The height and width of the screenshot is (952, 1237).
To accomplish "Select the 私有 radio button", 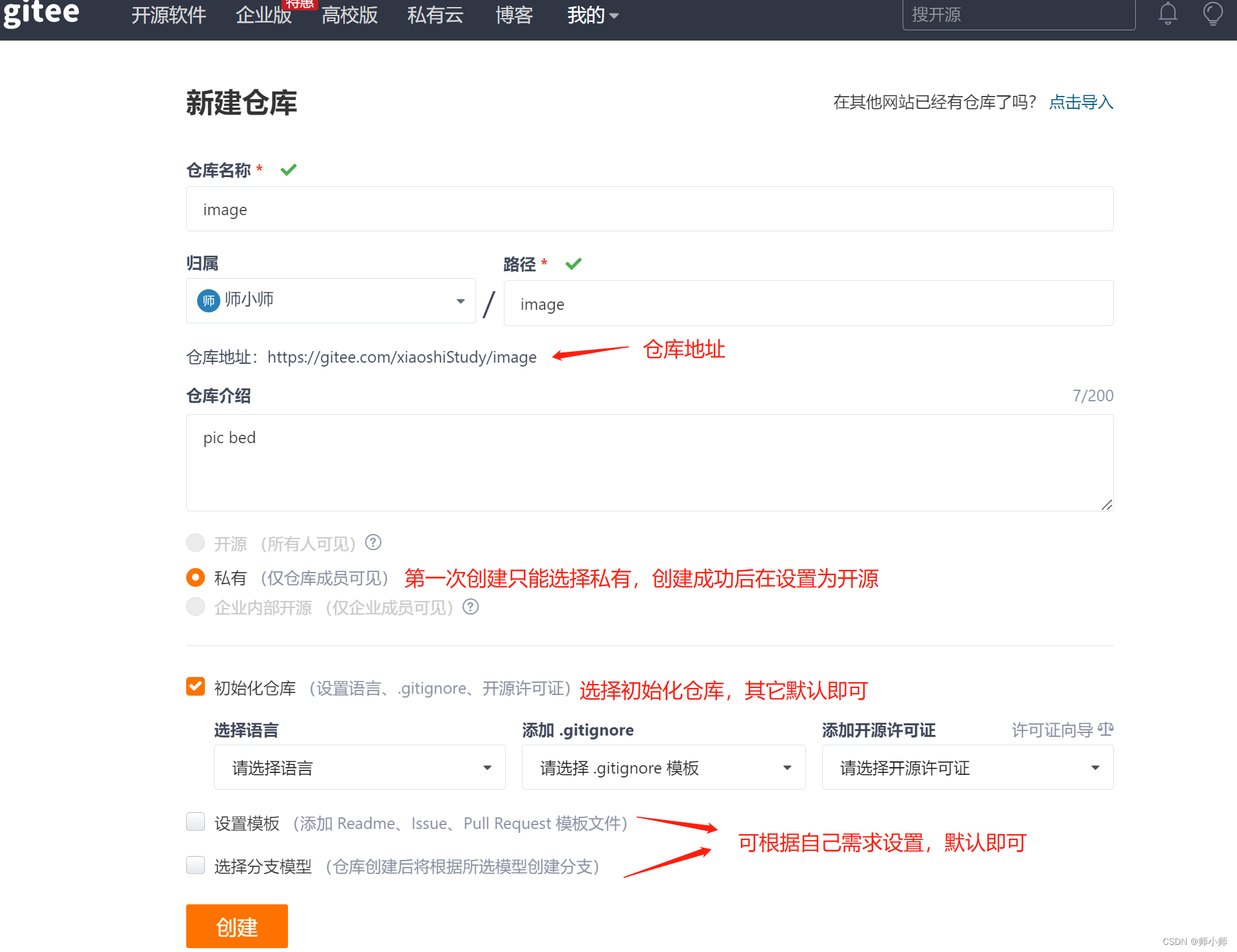I will pos(195,577).
